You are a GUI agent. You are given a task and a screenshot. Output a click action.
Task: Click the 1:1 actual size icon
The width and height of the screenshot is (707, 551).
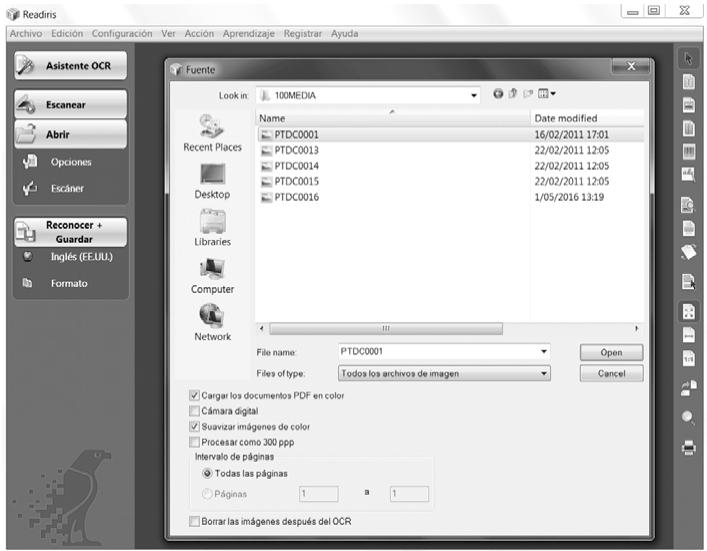click(689, 358)
